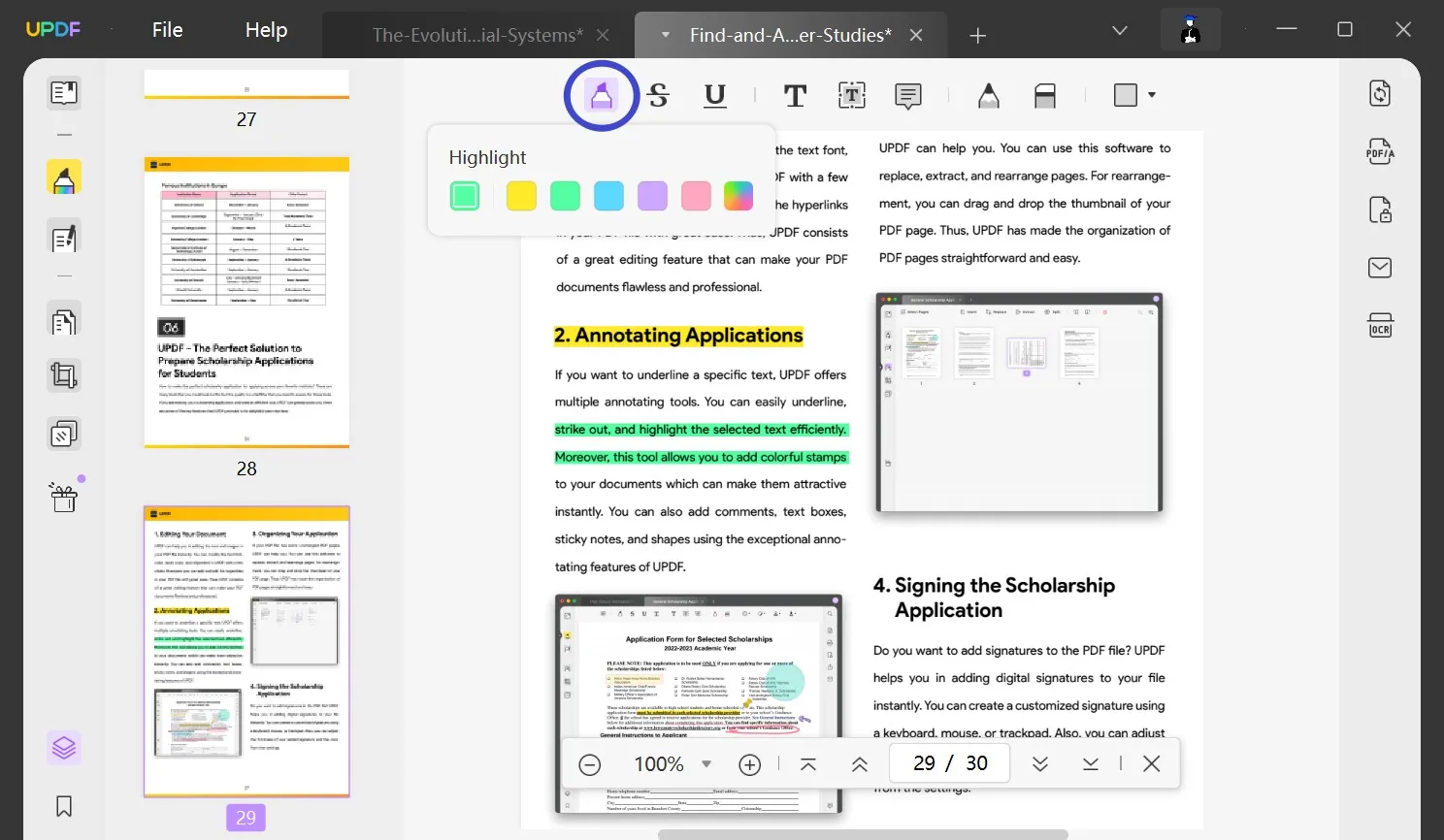This screenshot has height=840, width=1444.
Task: Zoom out with the minus button
Action: coord(590,764)
